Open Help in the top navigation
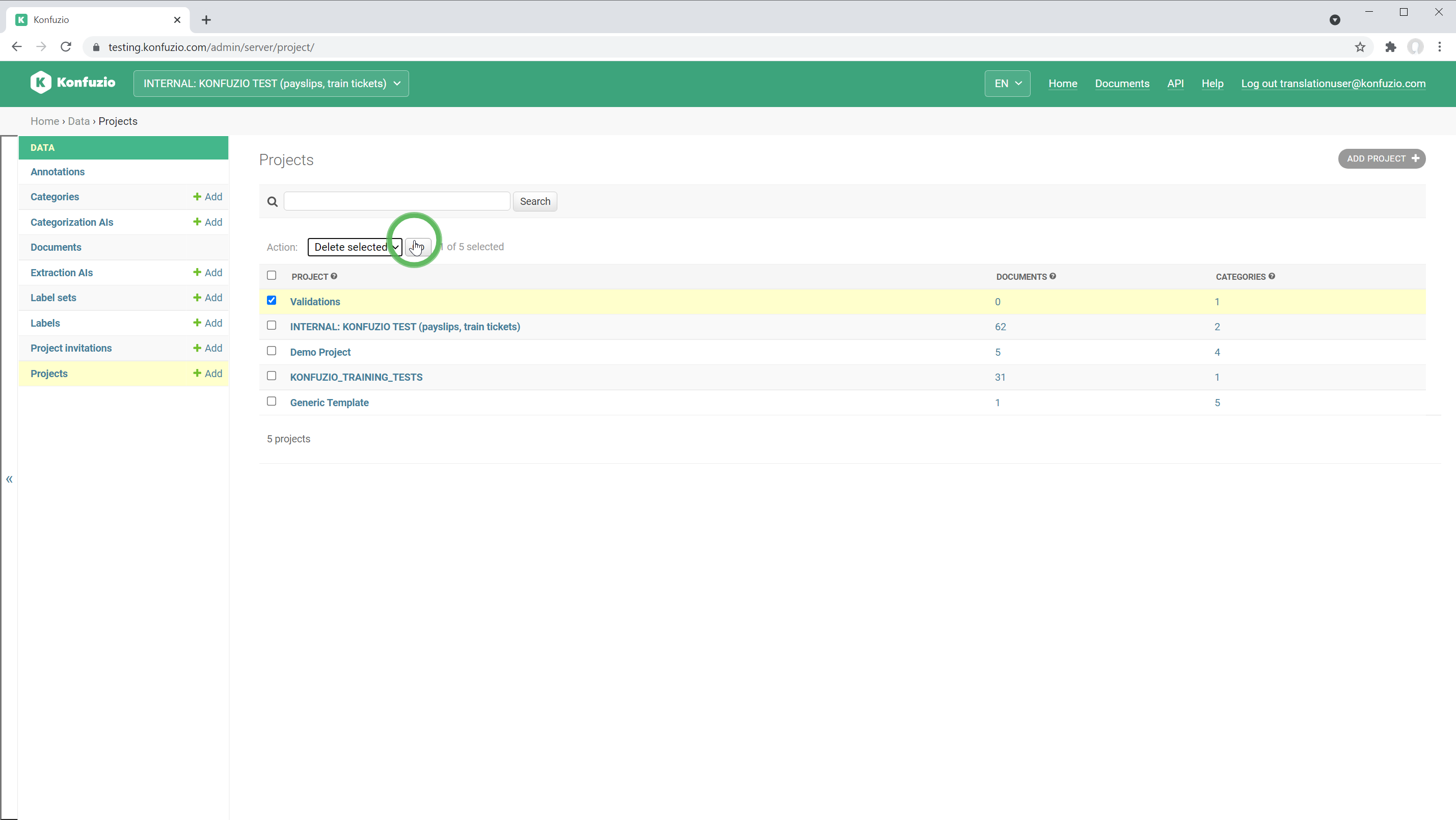1456x820 pixels. tap(1212, 84)
